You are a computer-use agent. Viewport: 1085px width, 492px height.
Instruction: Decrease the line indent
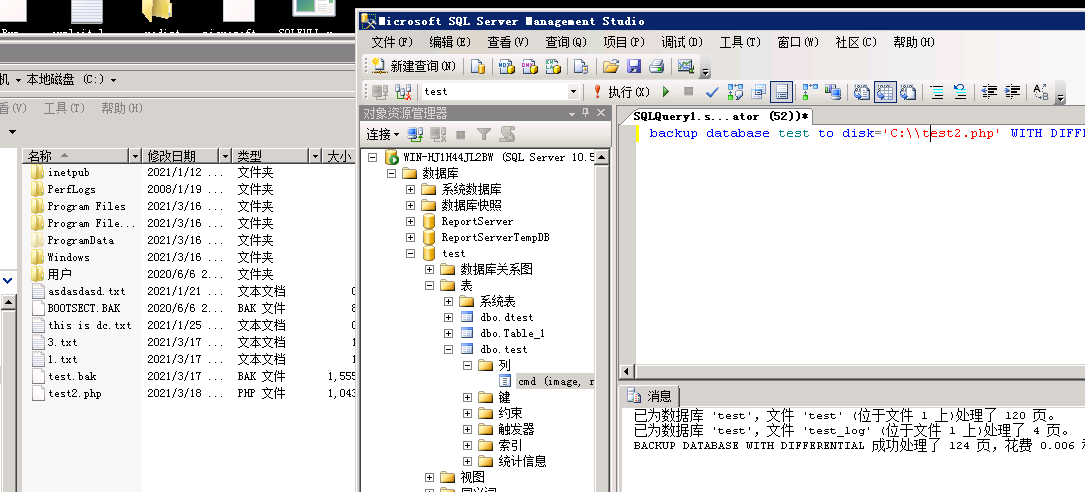point(990,91)
